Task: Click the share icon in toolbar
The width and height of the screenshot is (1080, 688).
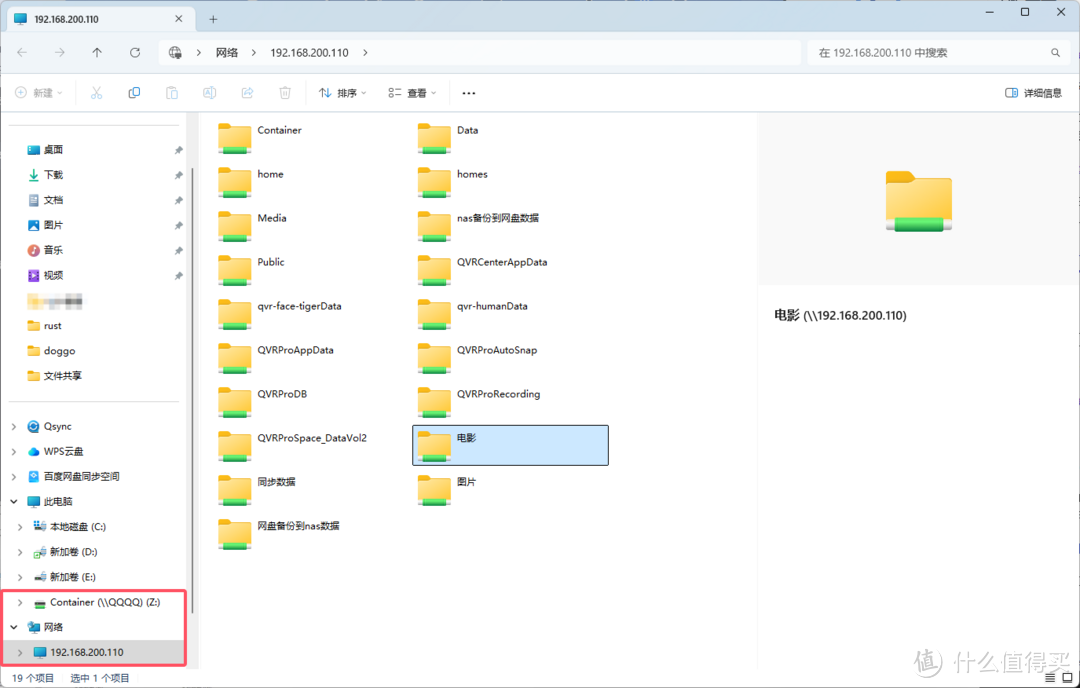Action: (247, 93)
